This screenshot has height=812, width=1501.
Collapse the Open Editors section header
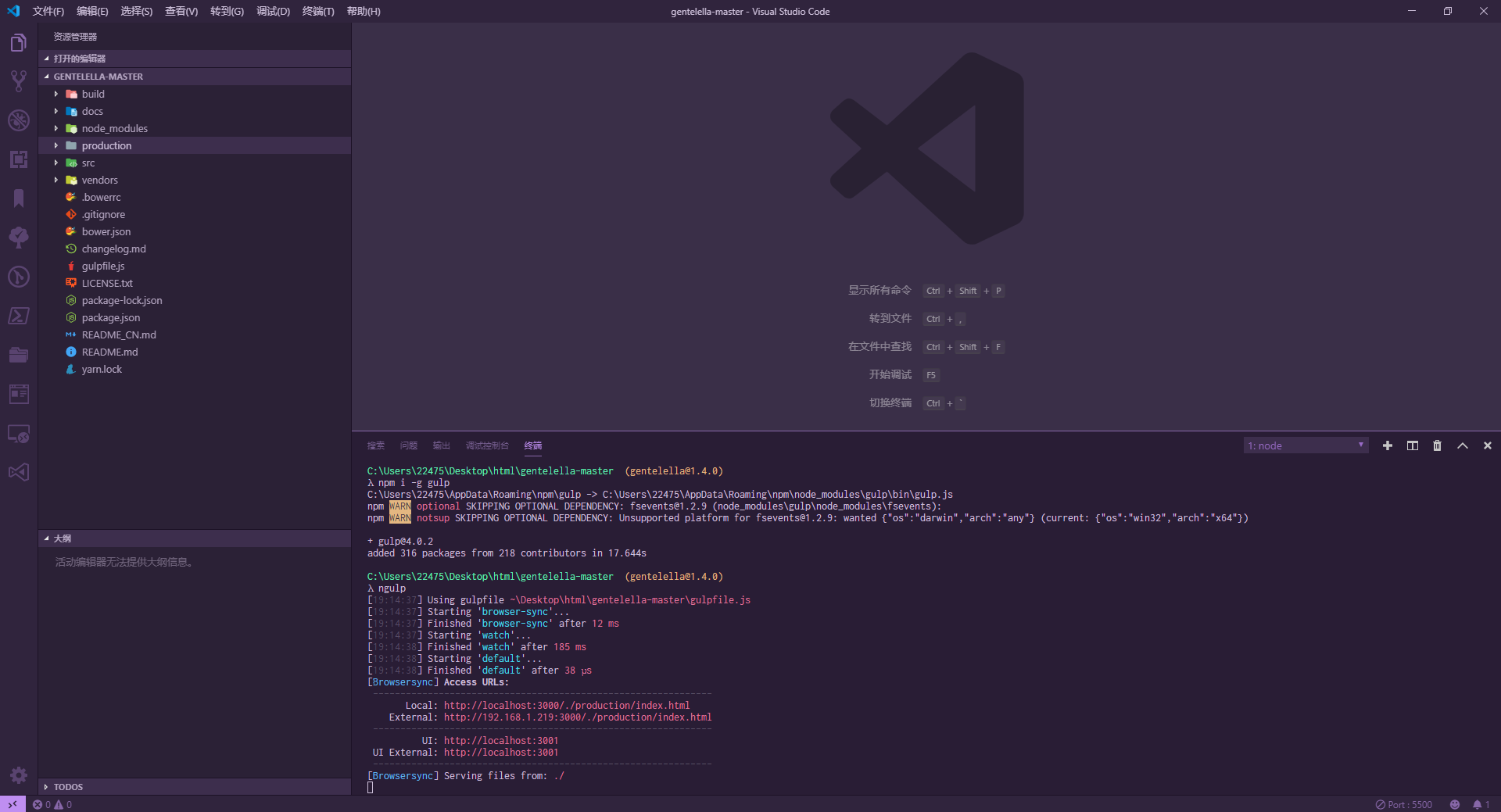[x=195, y=59]
